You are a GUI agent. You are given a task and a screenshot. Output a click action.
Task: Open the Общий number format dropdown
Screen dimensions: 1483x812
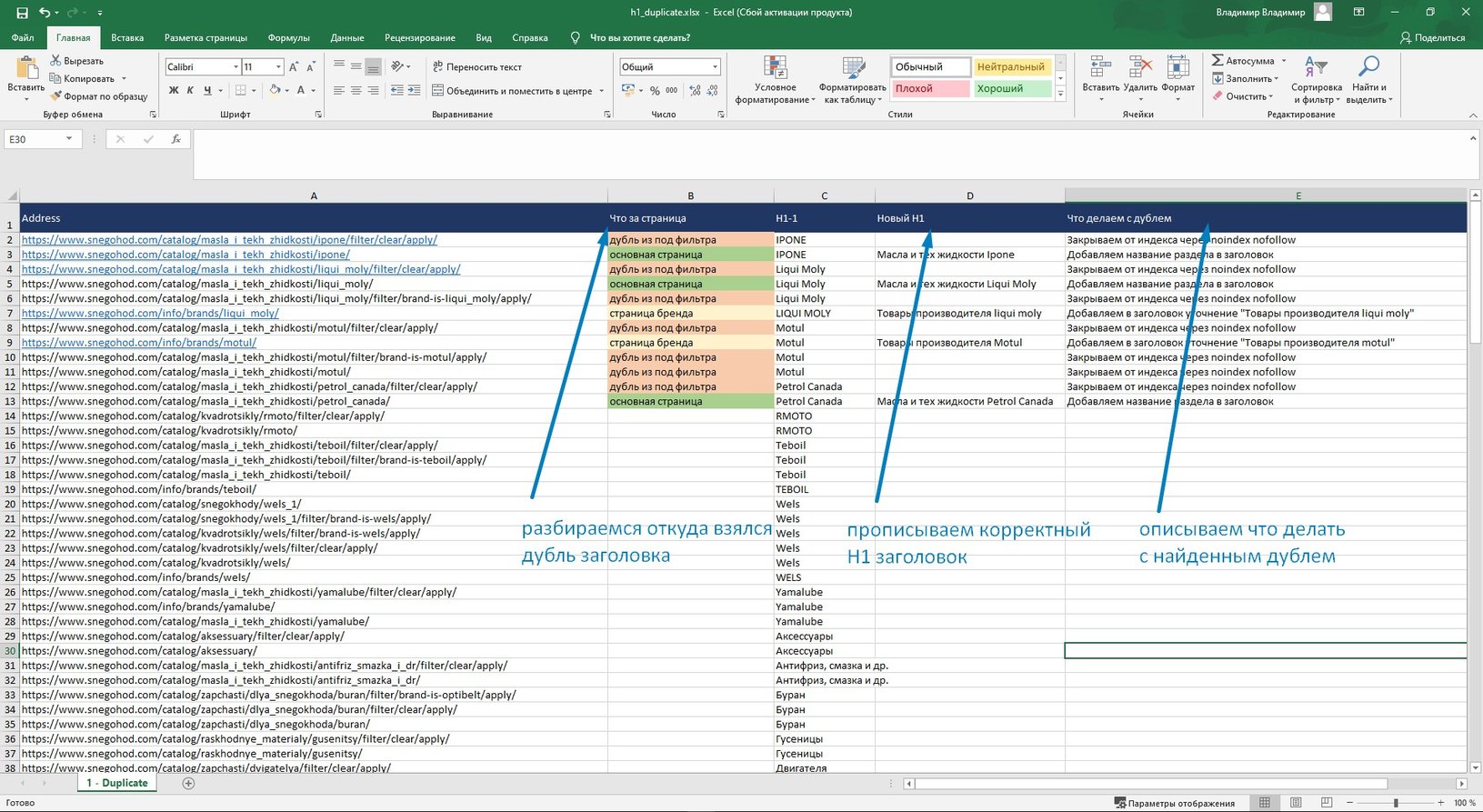point(716,66)
